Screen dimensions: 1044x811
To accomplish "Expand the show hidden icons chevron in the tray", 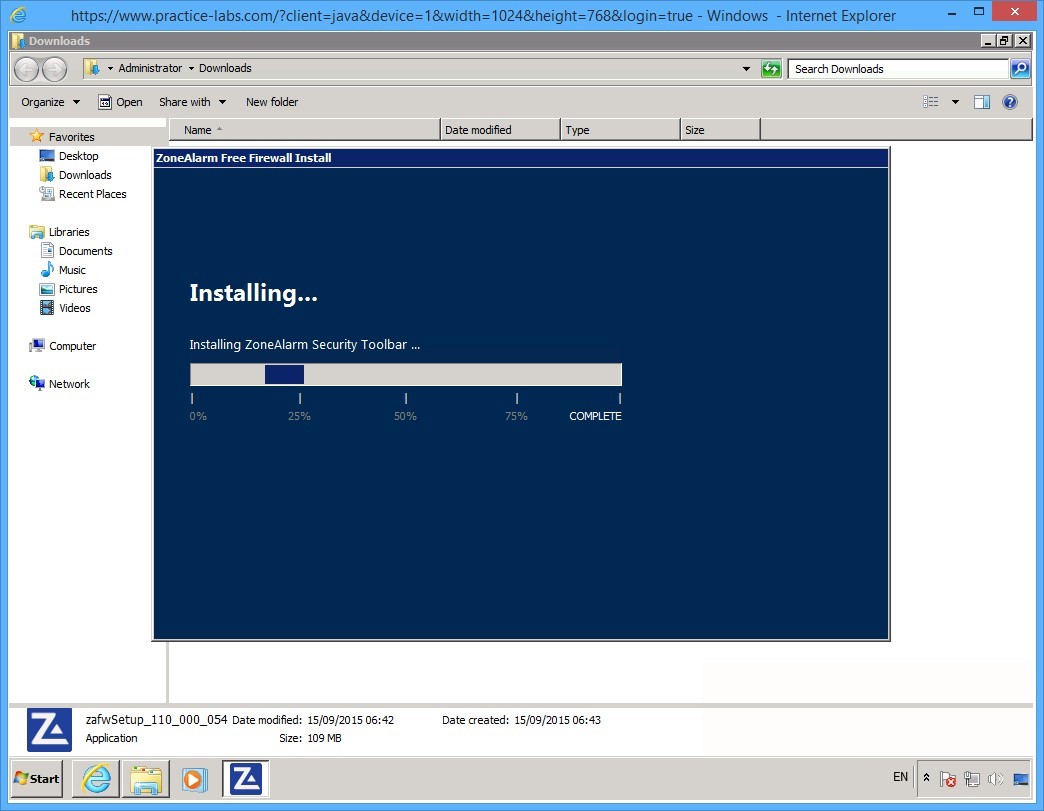I will [925, 778].
